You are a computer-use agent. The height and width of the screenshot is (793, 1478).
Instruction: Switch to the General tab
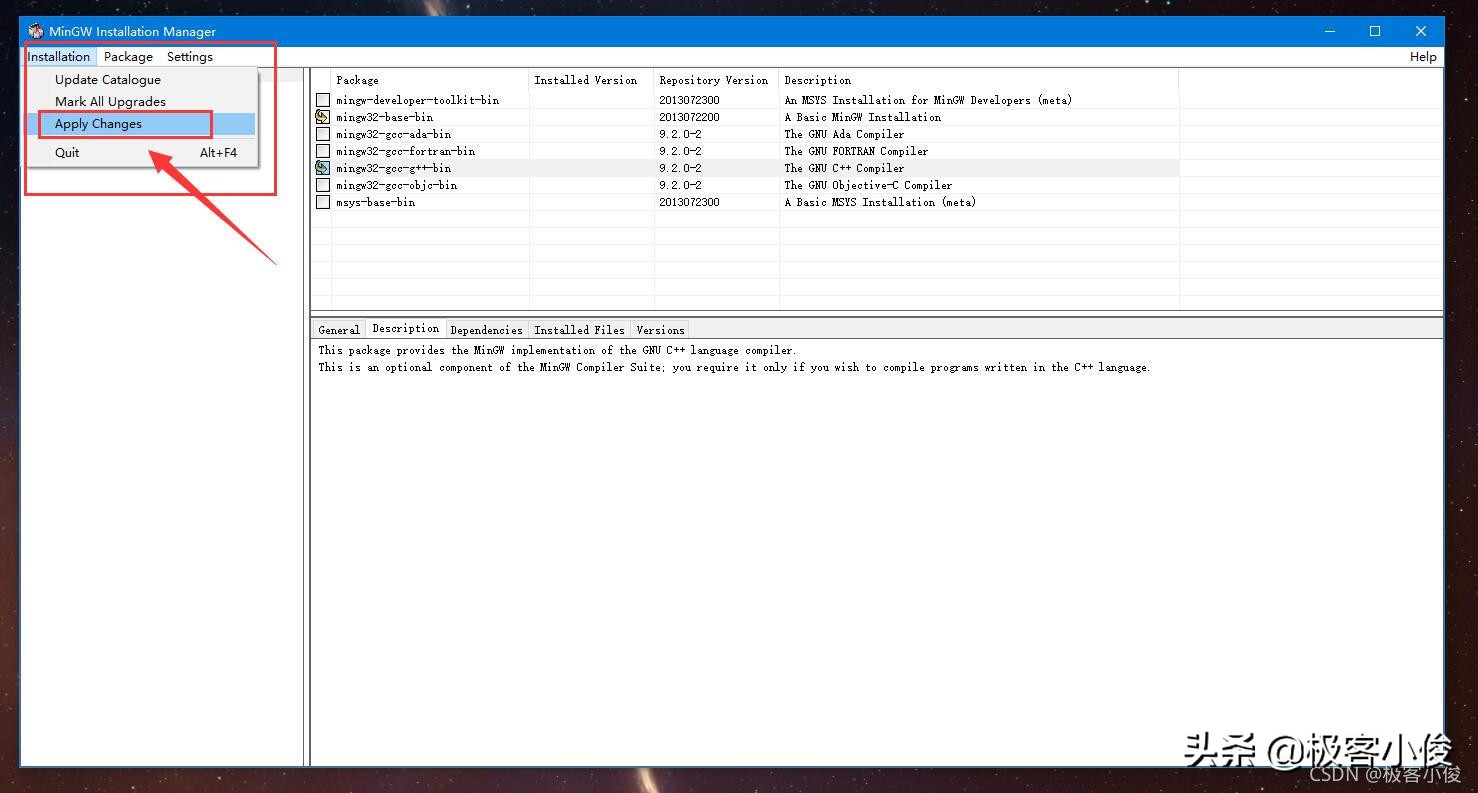[339, 330]
